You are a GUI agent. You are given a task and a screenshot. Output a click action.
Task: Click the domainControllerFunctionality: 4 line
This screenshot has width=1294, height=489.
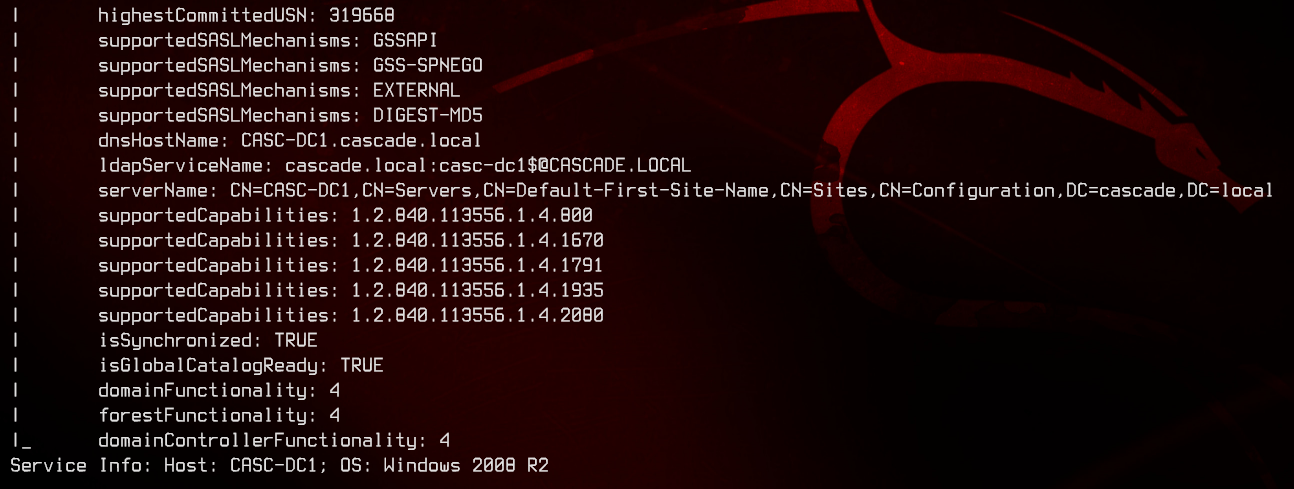[x=274, y=440]
